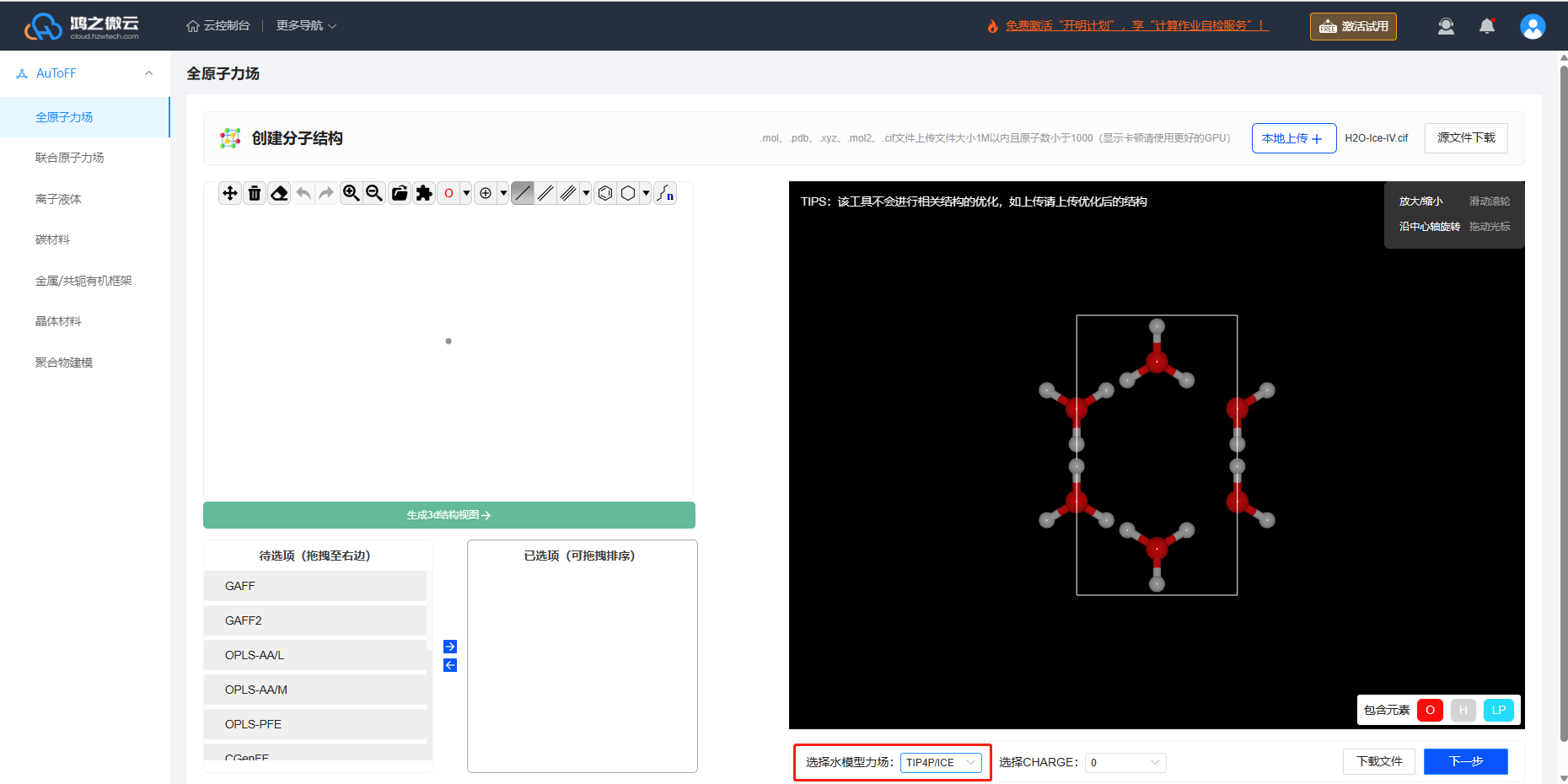Viewport: 1568px width, 784px height.
Task: Select the eraser tool
Action: point(279,193)
